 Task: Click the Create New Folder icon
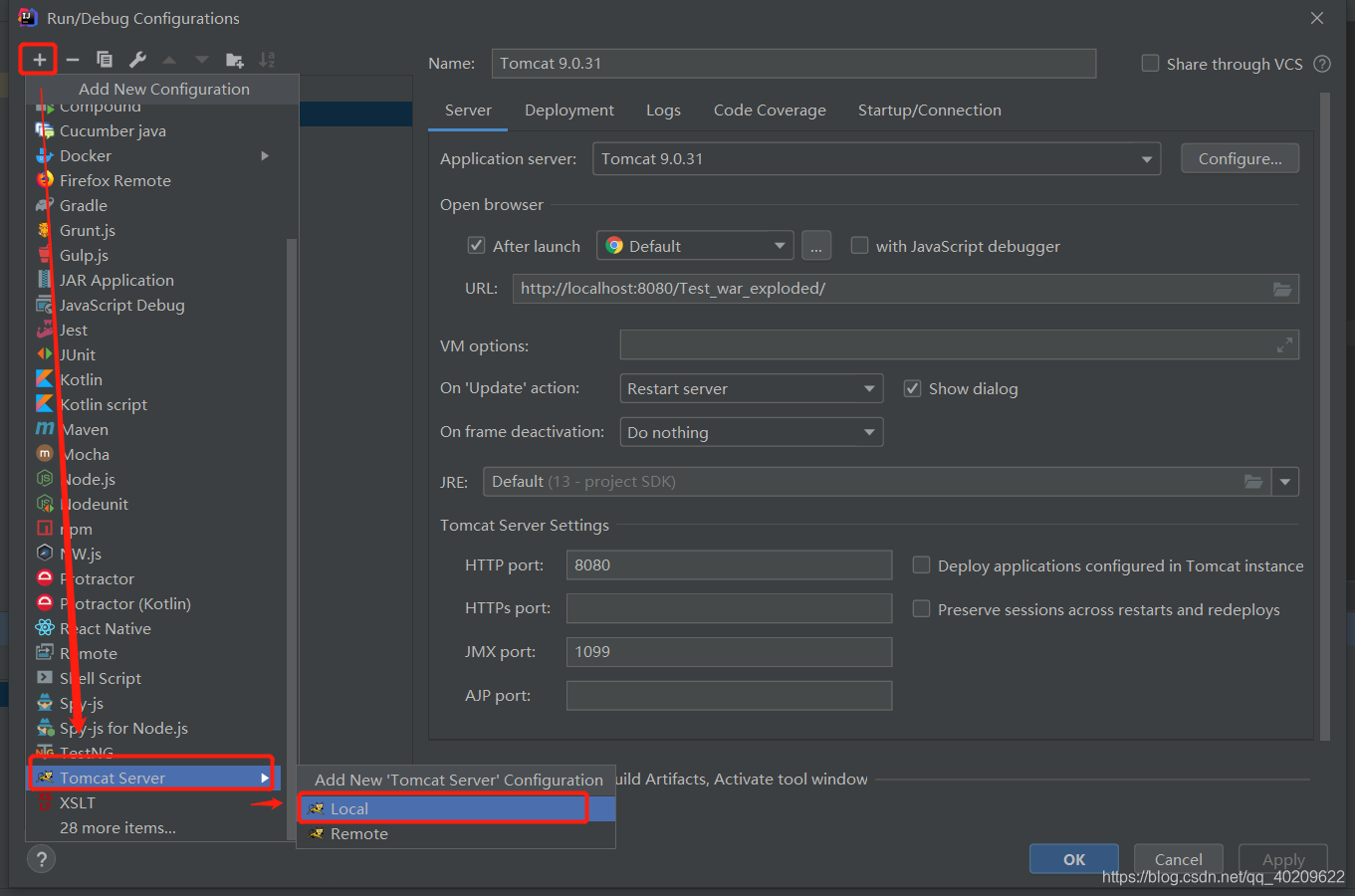235,60
